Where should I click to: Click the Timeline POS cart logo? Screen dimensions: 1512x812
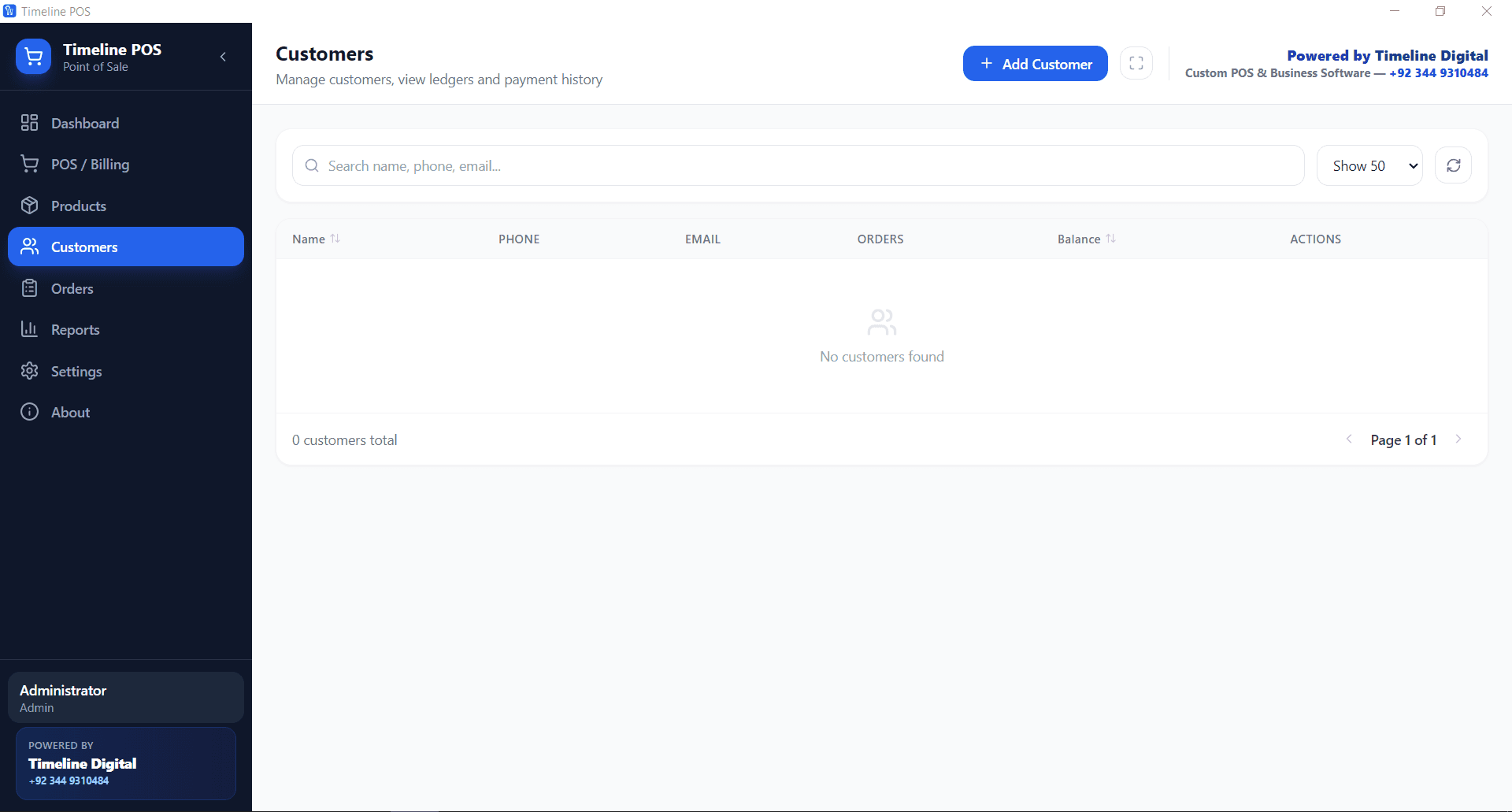pos(33,56)
